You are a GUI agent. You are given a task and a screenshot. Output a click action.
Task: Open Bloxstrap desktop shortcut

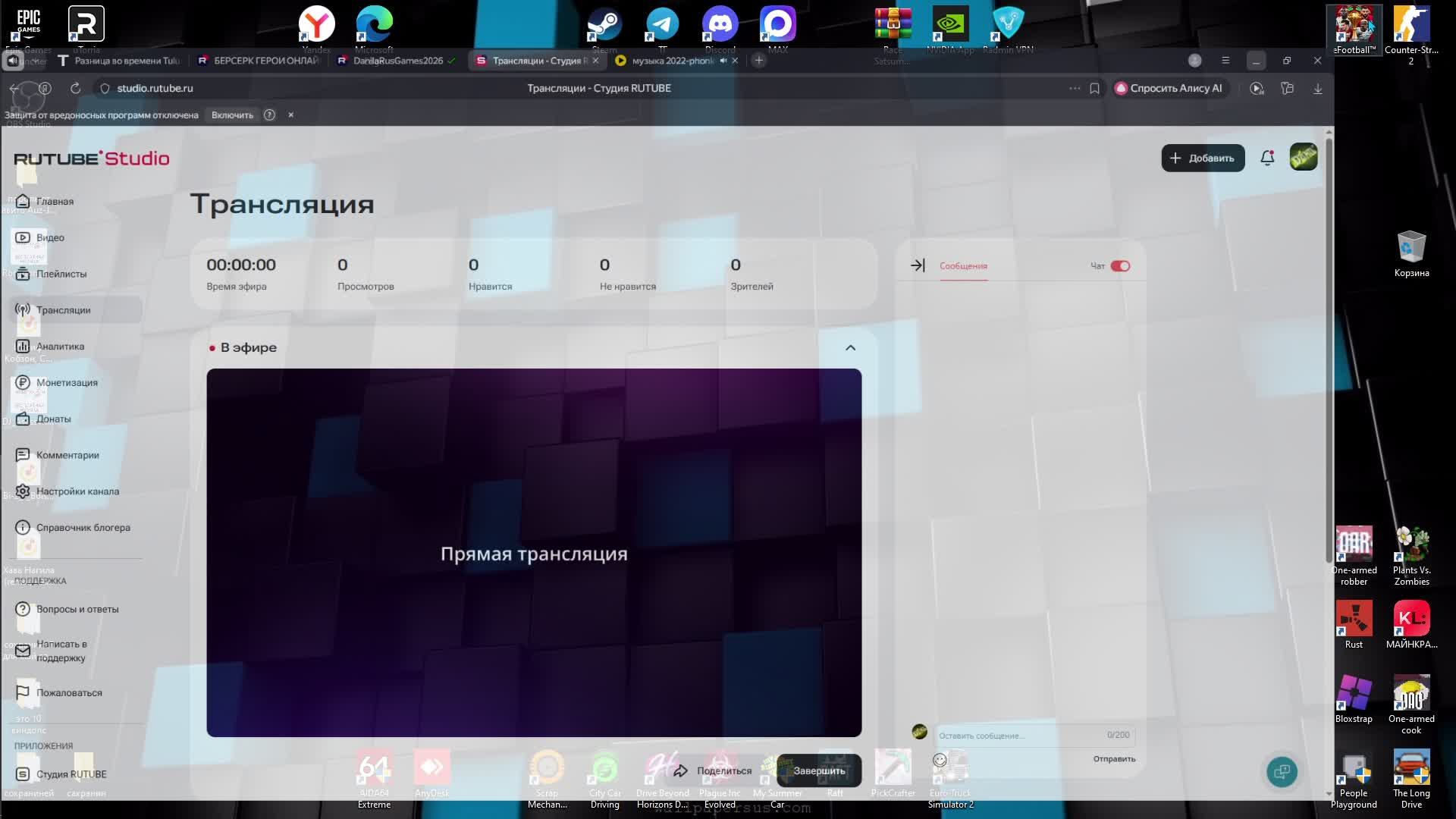click(1354, 698)
